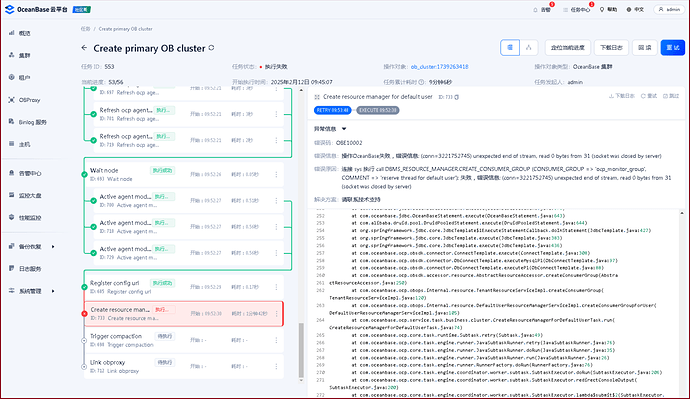690x399 pixels.
Task: Go back with the left arrow
Action: click(84, 48)
